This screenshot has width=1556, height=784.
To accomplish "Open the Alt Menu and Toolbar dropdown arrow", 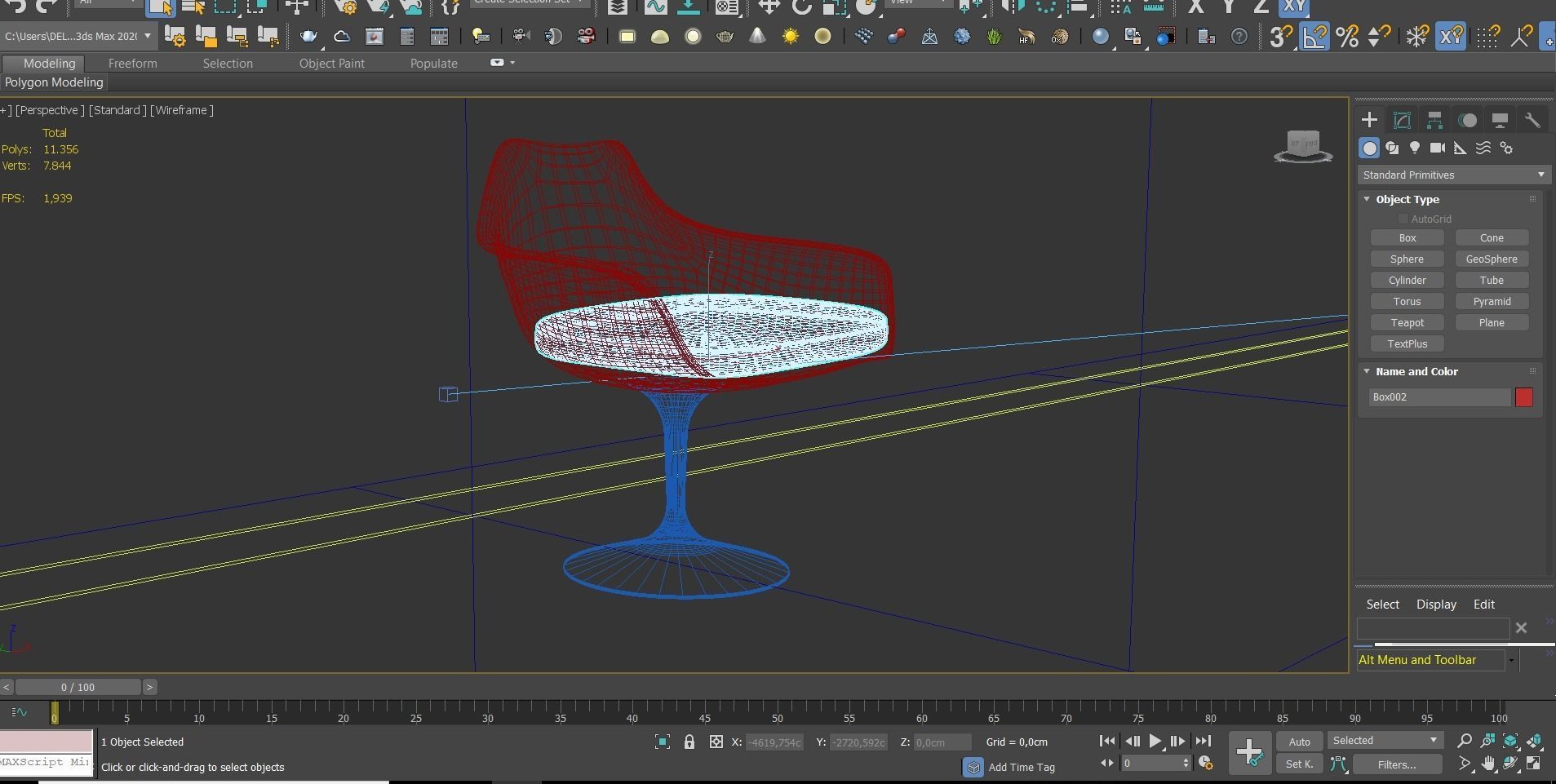I will (x=1511, y=660).
